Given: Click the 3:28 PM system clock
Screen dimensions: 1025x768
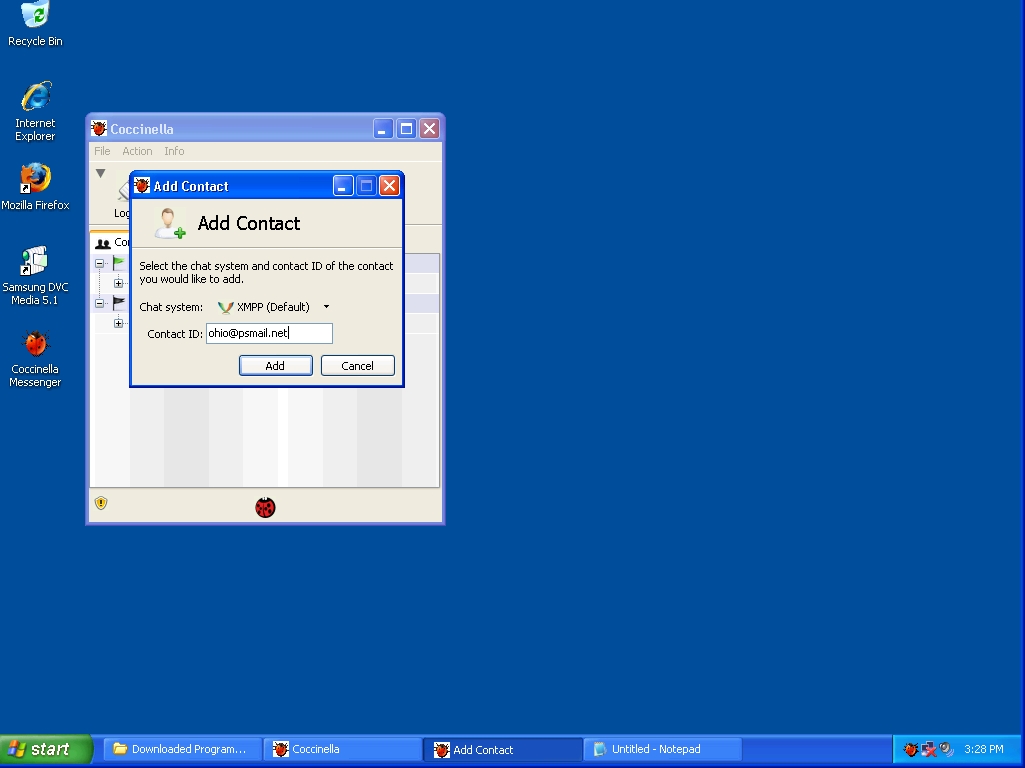Looking at the screenshot, I should [x=984, y=749].
